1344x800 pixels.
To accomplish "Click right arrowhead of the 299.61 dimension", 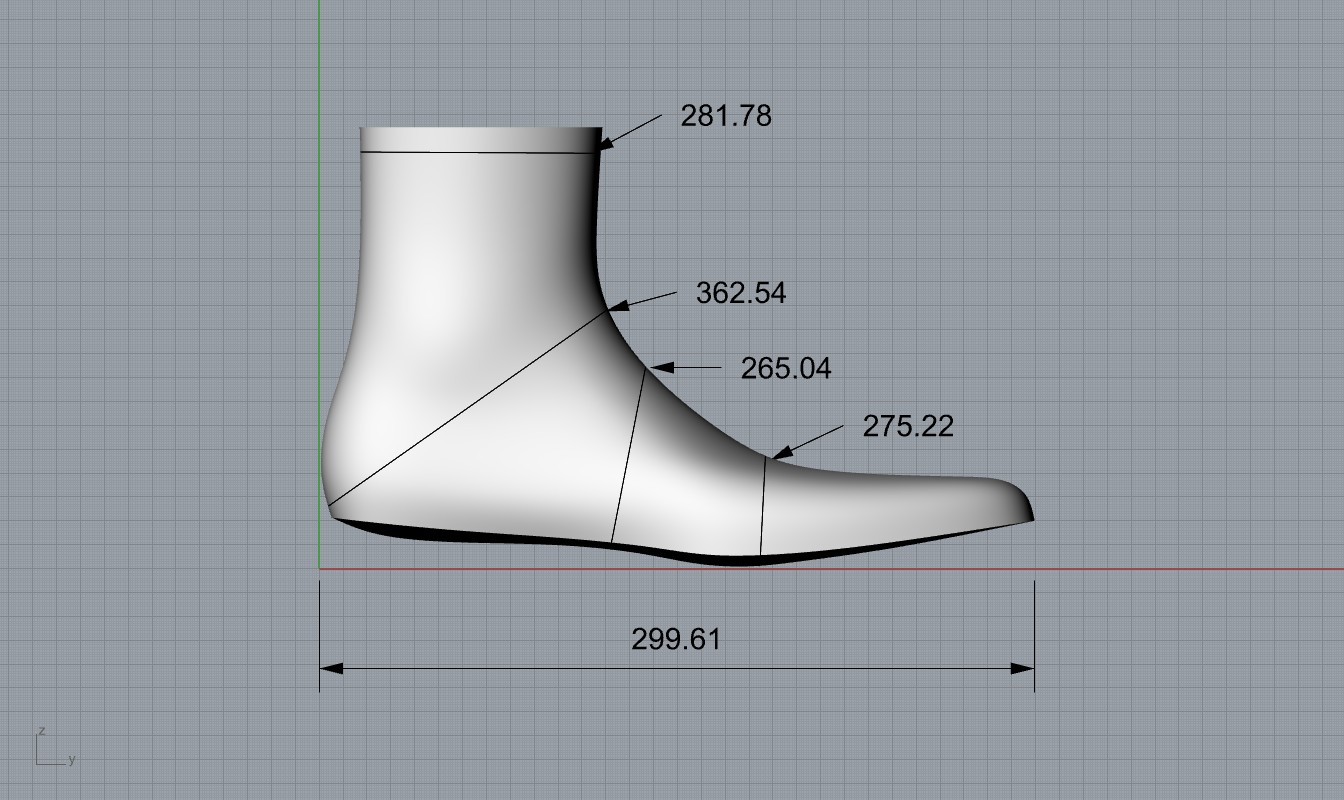I will tap(1022, 668).
